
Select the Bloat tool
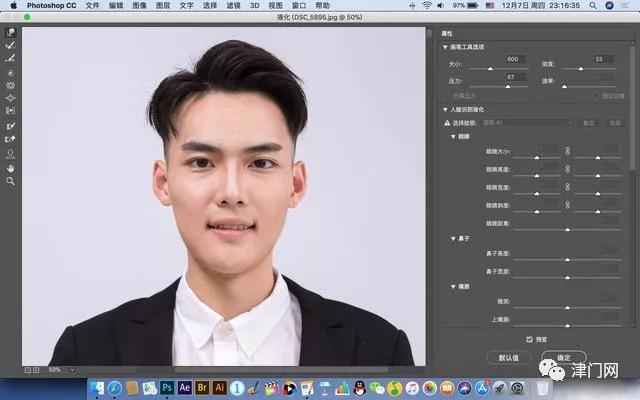click(x=10, y=98)
